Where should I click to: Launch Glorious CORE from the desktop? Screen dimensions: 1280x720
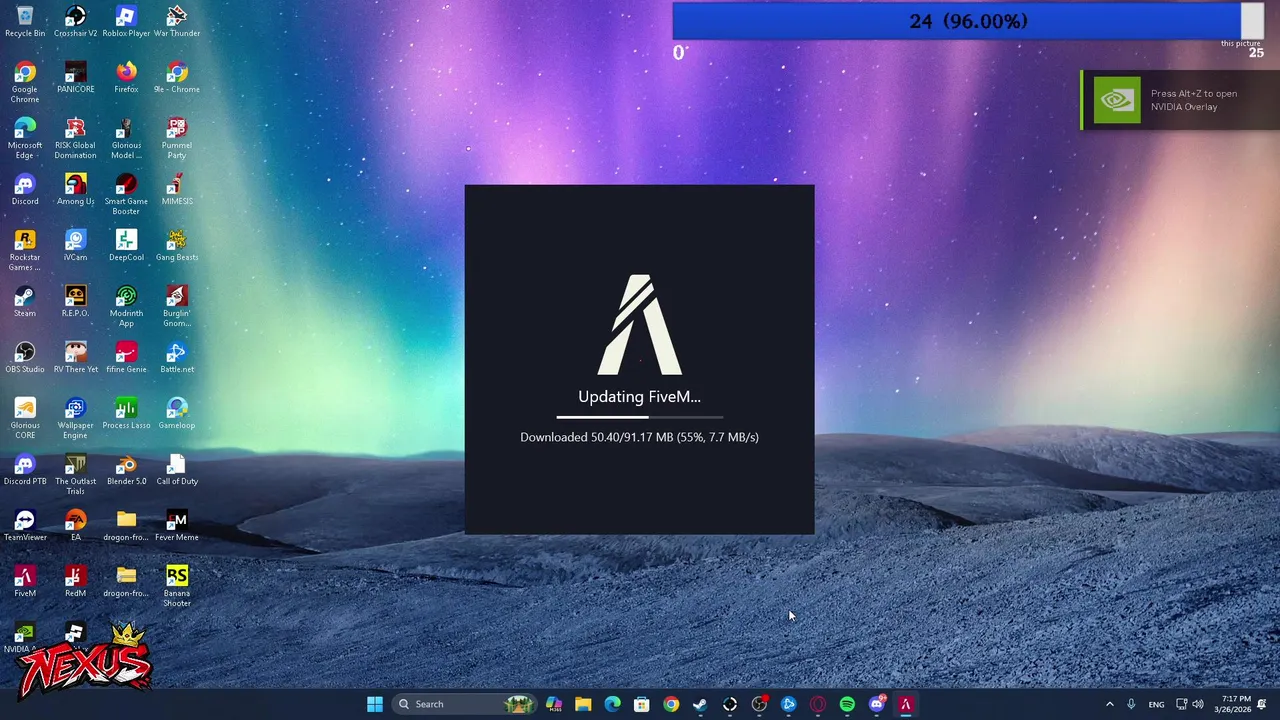coord(25,418)
